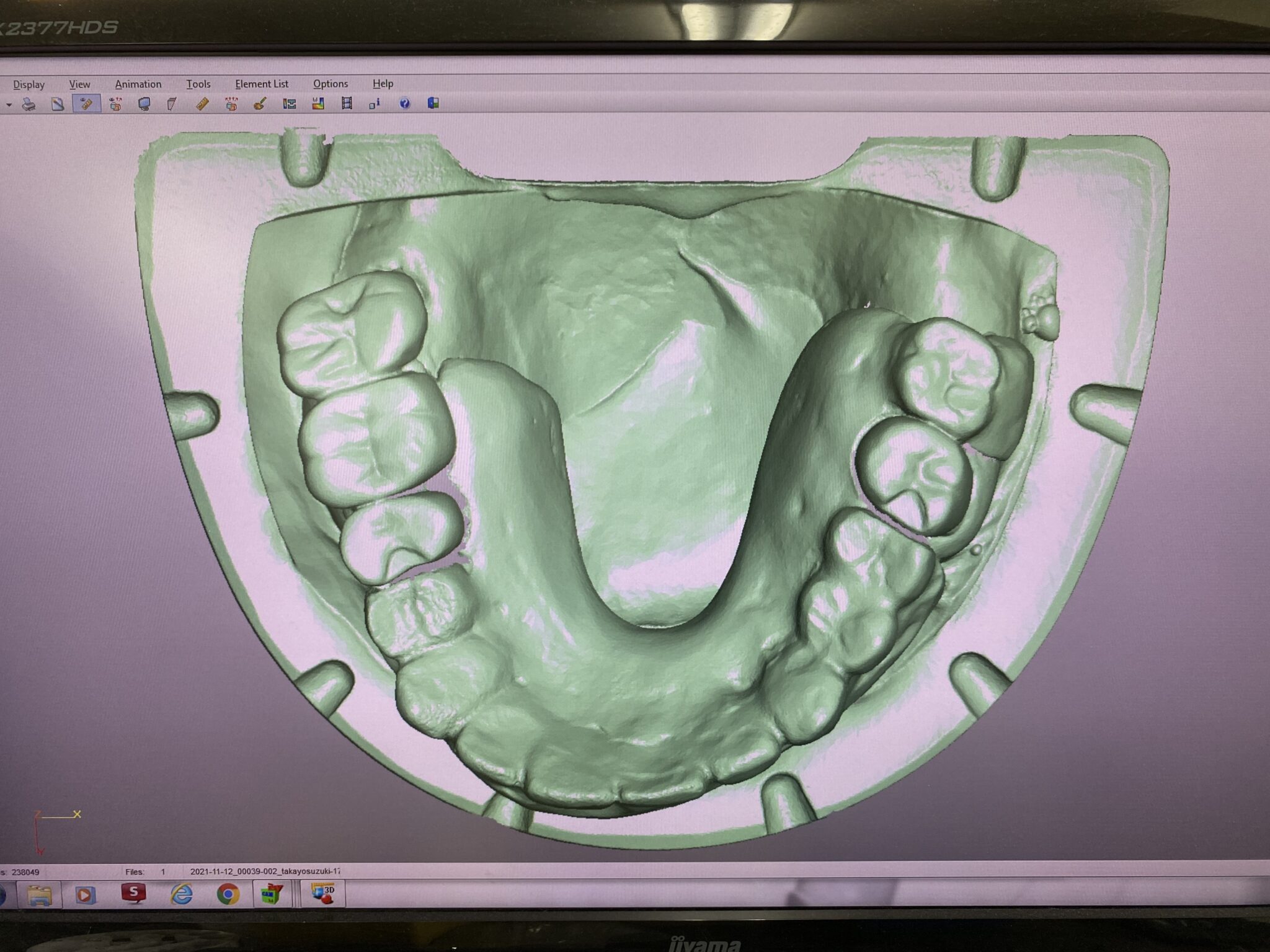
Task: Open the Element List menu
Action: [x=261, y=84]
